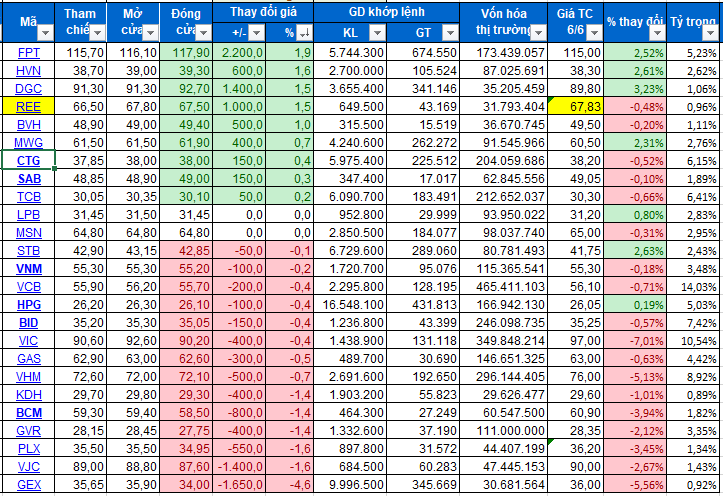The width and height of the screenshot is (723, 496).
Task: Open the KDH ticker link
Action: tap(29, 395)
